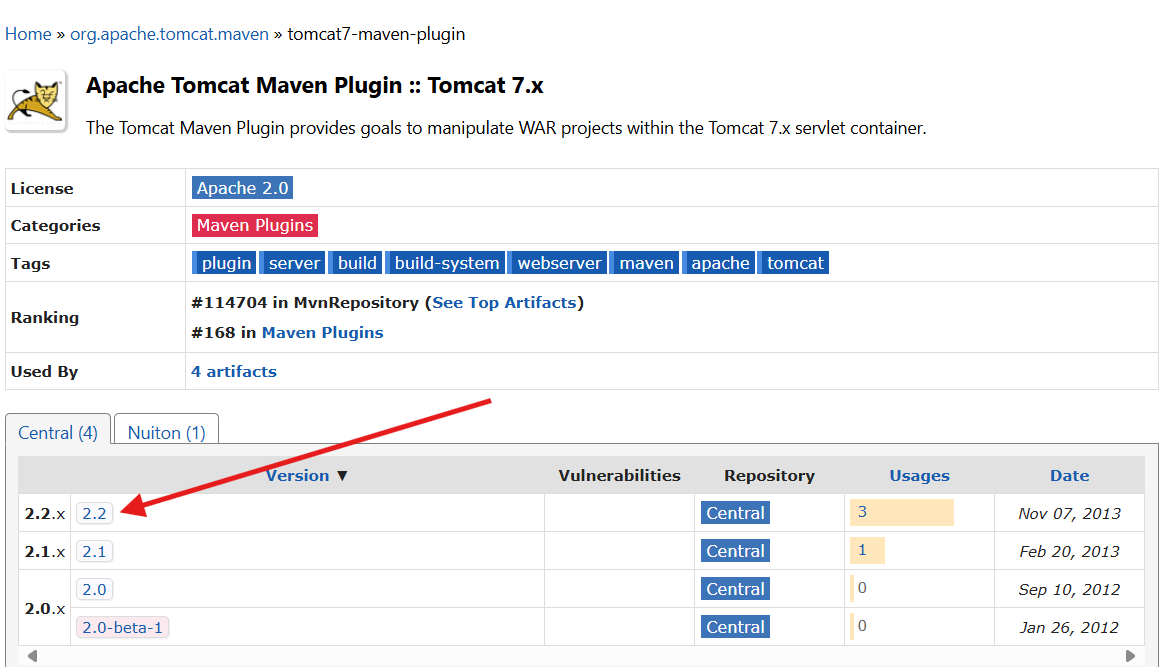Open version 2.0

pos(94,589)
